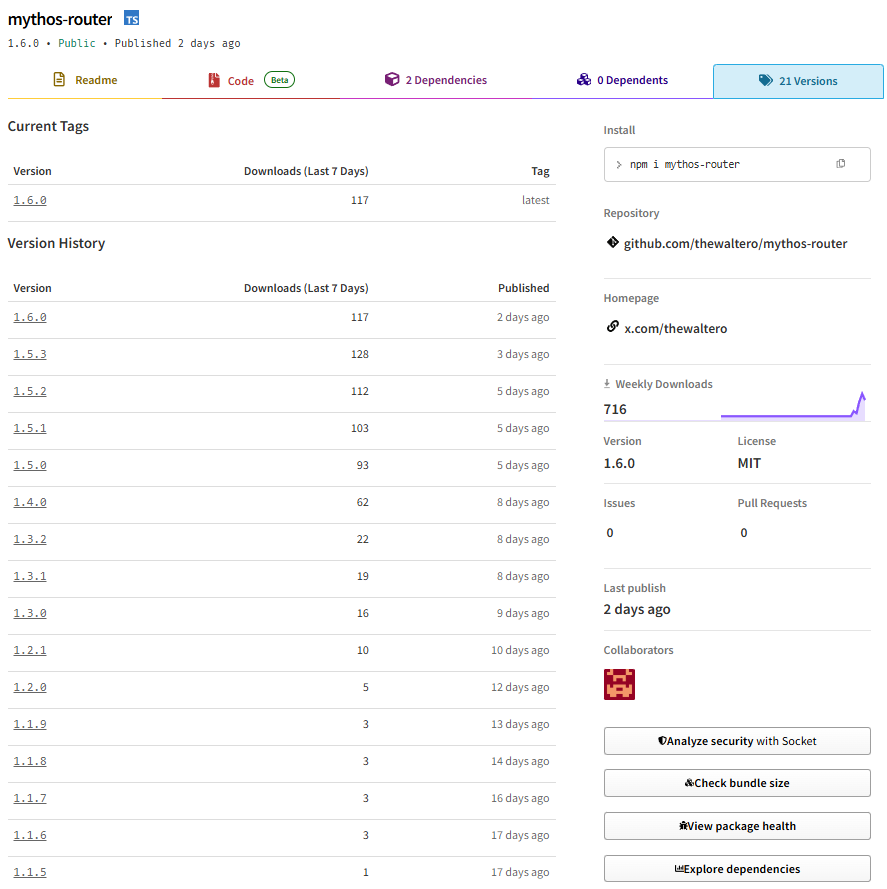Click View package health button
Image resolution: width=887 pixels, height=889 pixels.
click(x=737, y=826)
